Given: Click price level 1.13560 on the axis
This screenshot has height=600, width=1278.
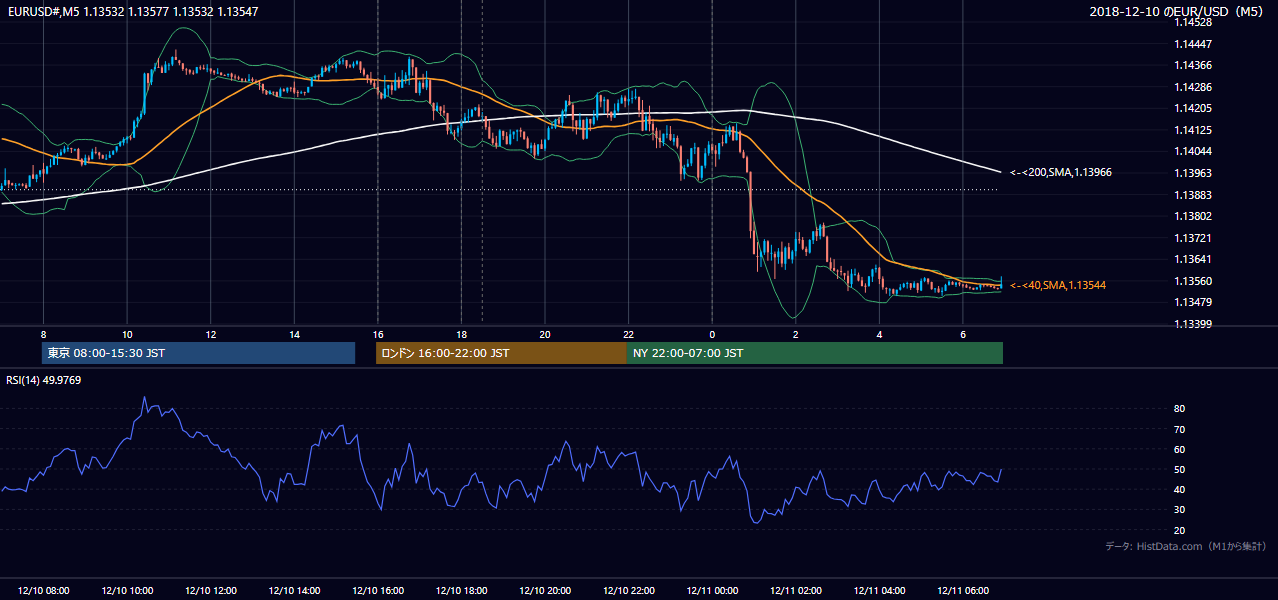Looking at the screenshot, I should (x=1193, y=281).
